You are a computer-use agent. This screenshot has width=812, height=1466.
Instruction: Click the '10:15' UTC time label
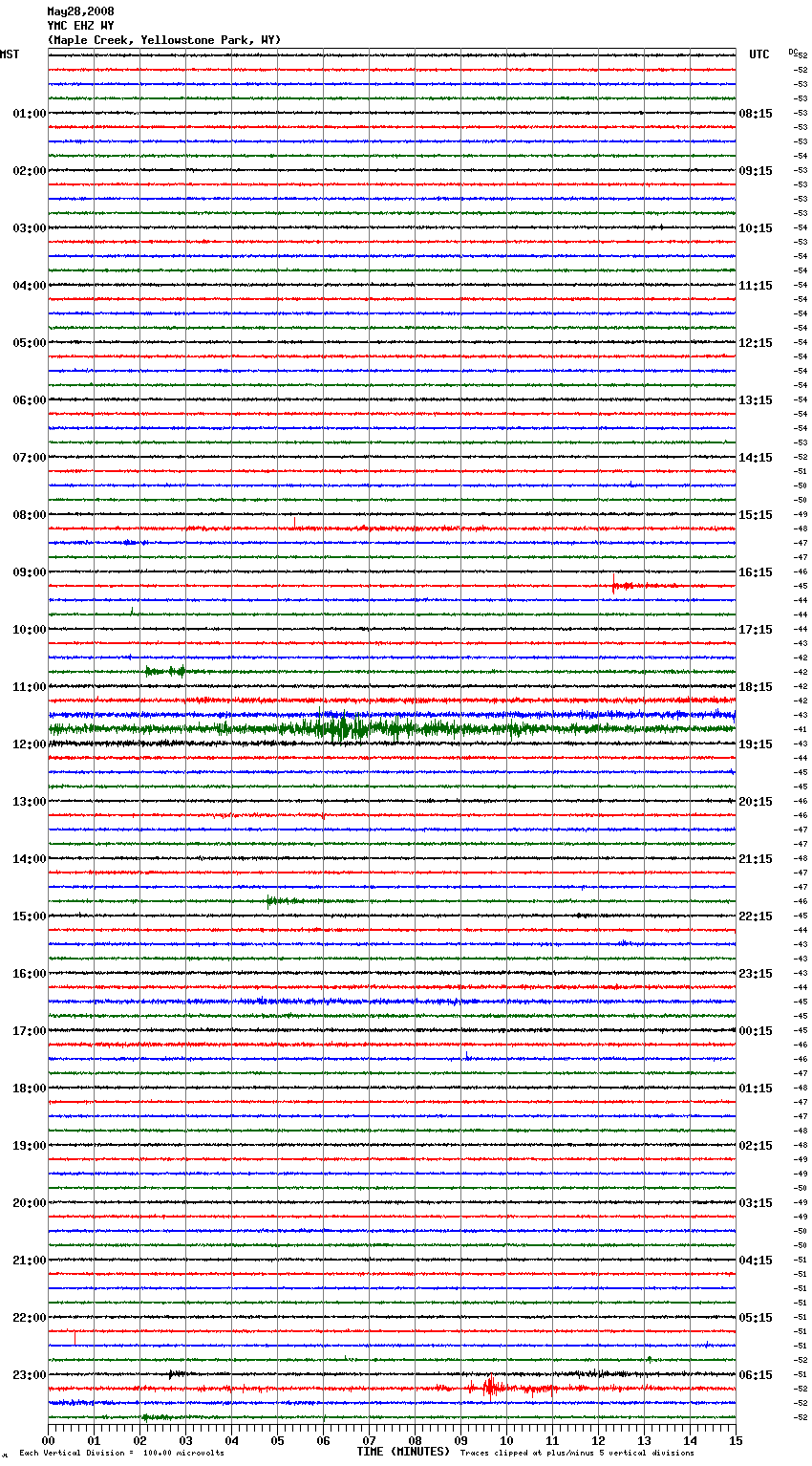(756, 228)
